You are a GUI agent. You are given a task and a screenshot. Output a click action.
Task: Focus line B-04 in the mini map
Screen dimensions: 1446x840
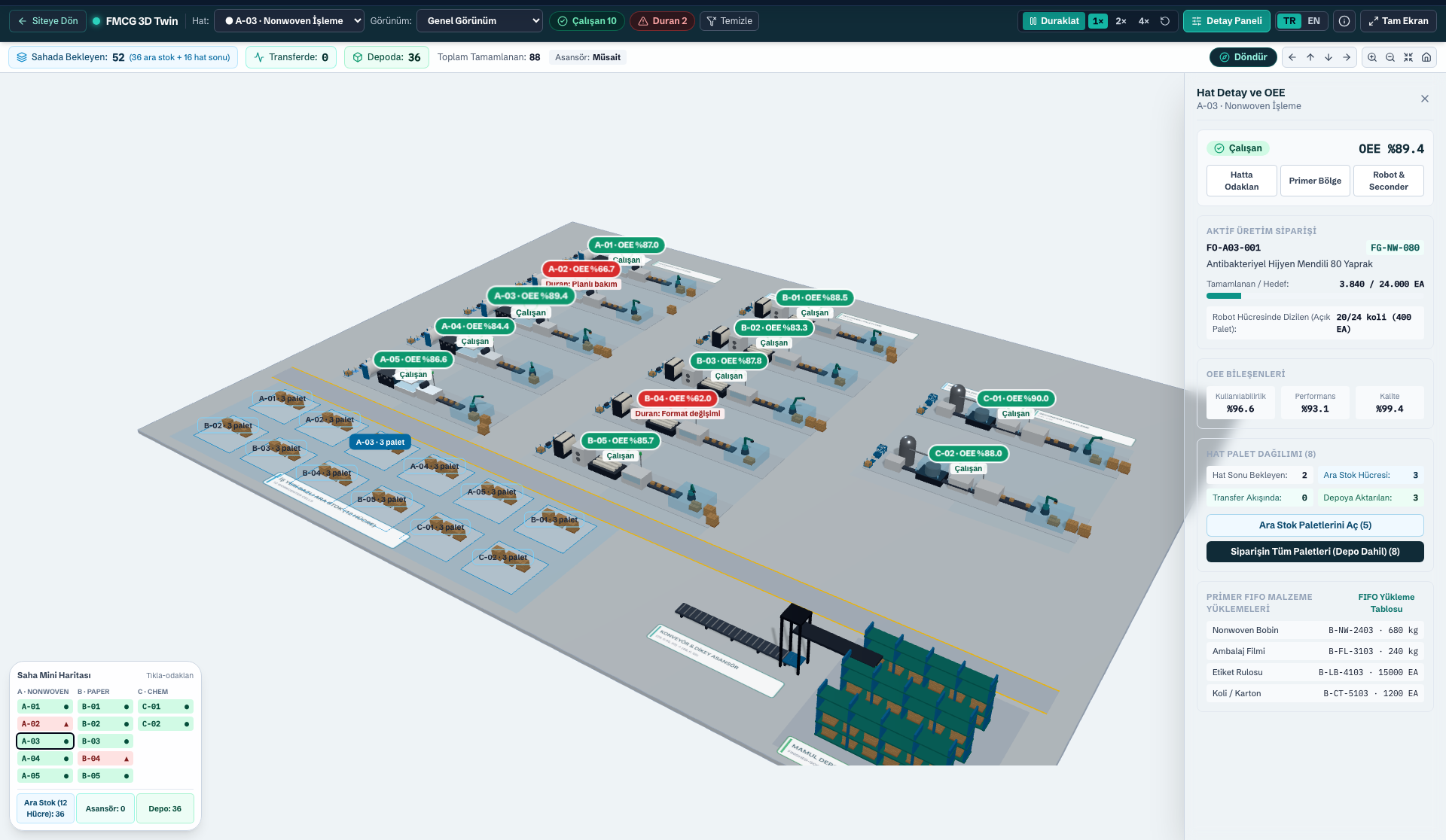(105, 759)
